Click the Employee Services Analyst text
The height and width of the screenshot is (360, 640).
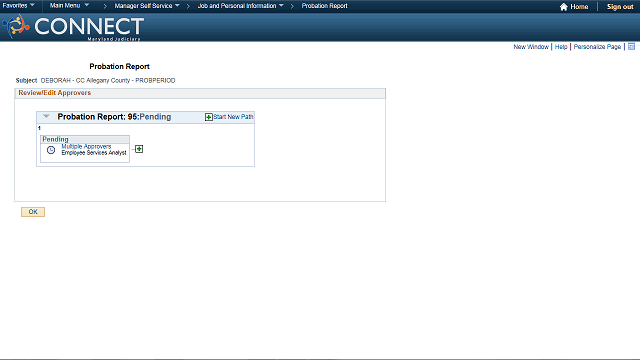(94, 153)
